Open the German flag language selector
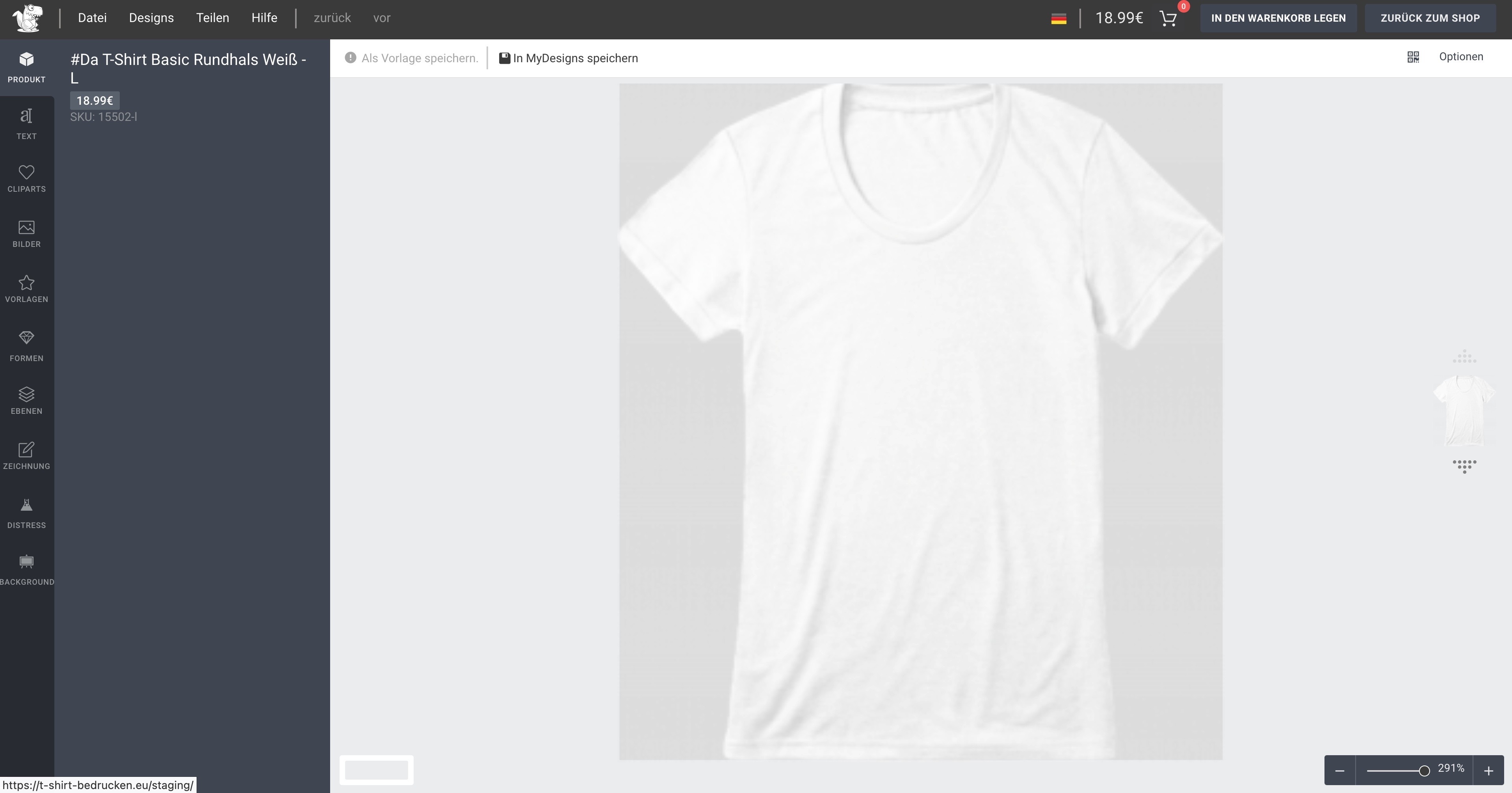The height and width of the screenshot is (793, 1512). click(x=1058, y=19)
